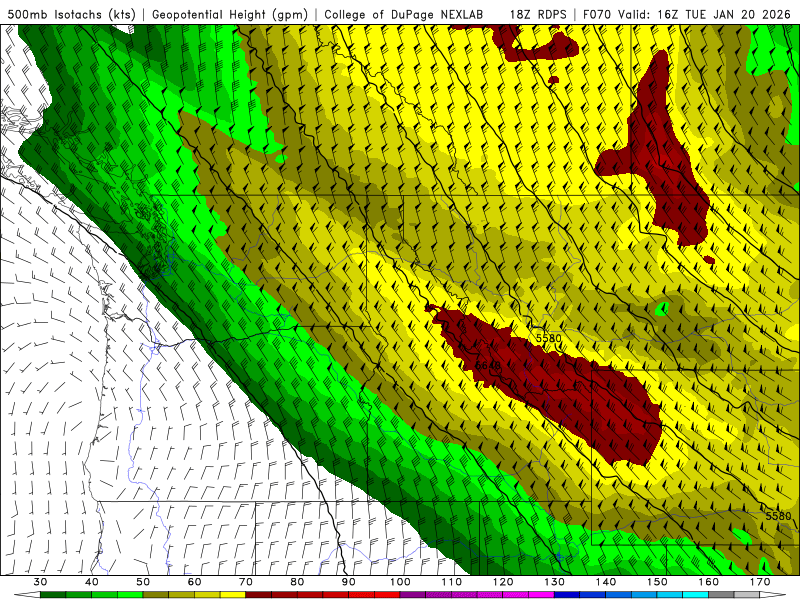The width and height of the screenshot is (800, 600).
Task: Click the '140' value on the color scale
Action: pos(606,582)
